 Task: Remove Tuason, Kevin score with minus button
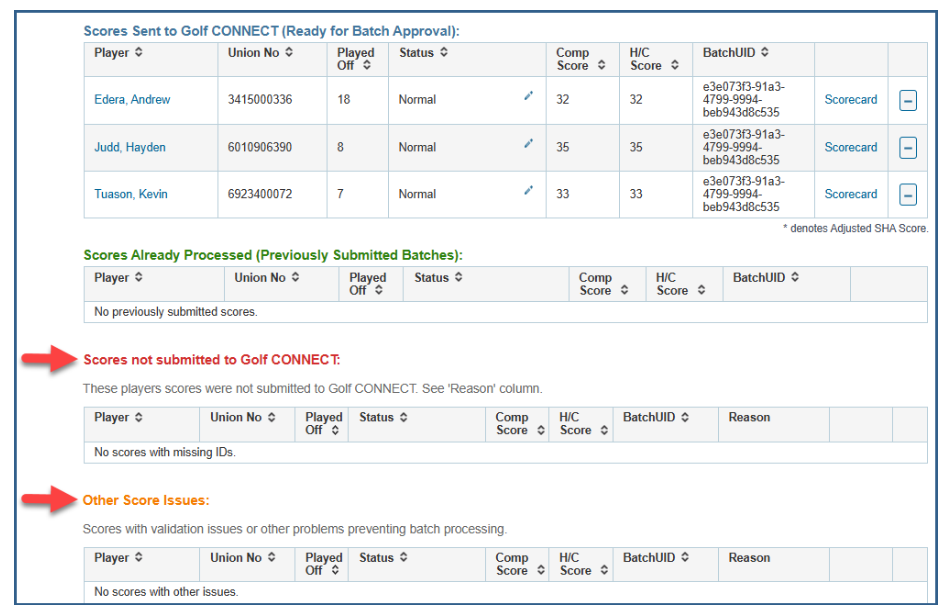908,194
